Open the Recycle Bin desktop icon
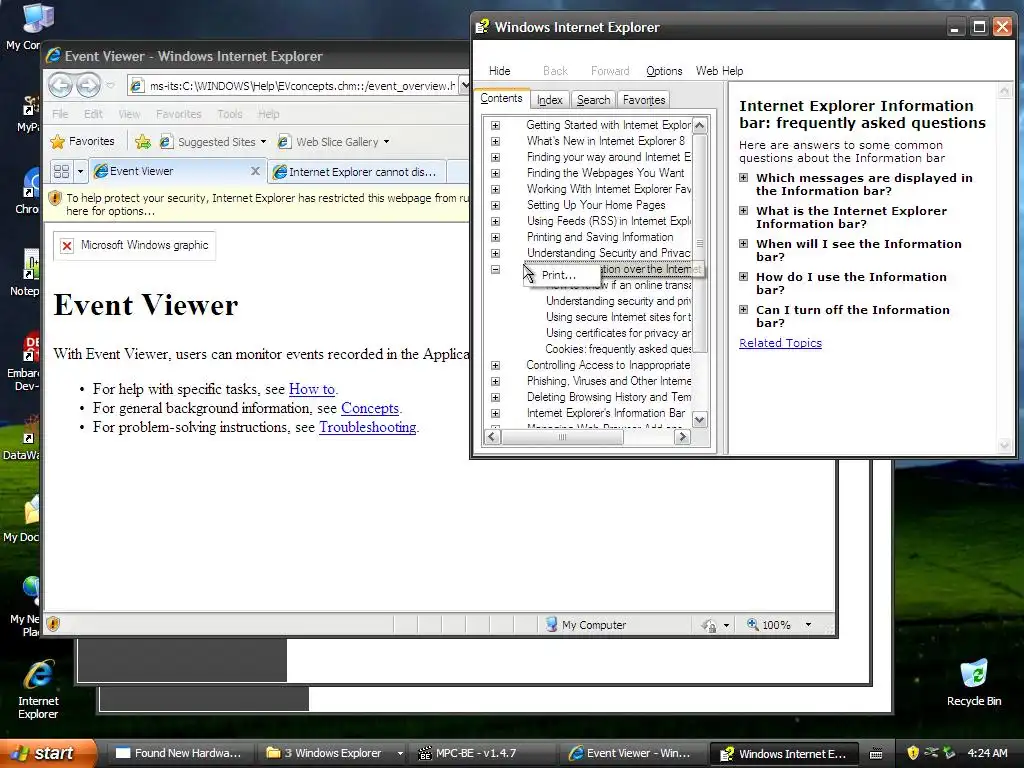The height and width of the screenshot is (768, 1024). 974,683
